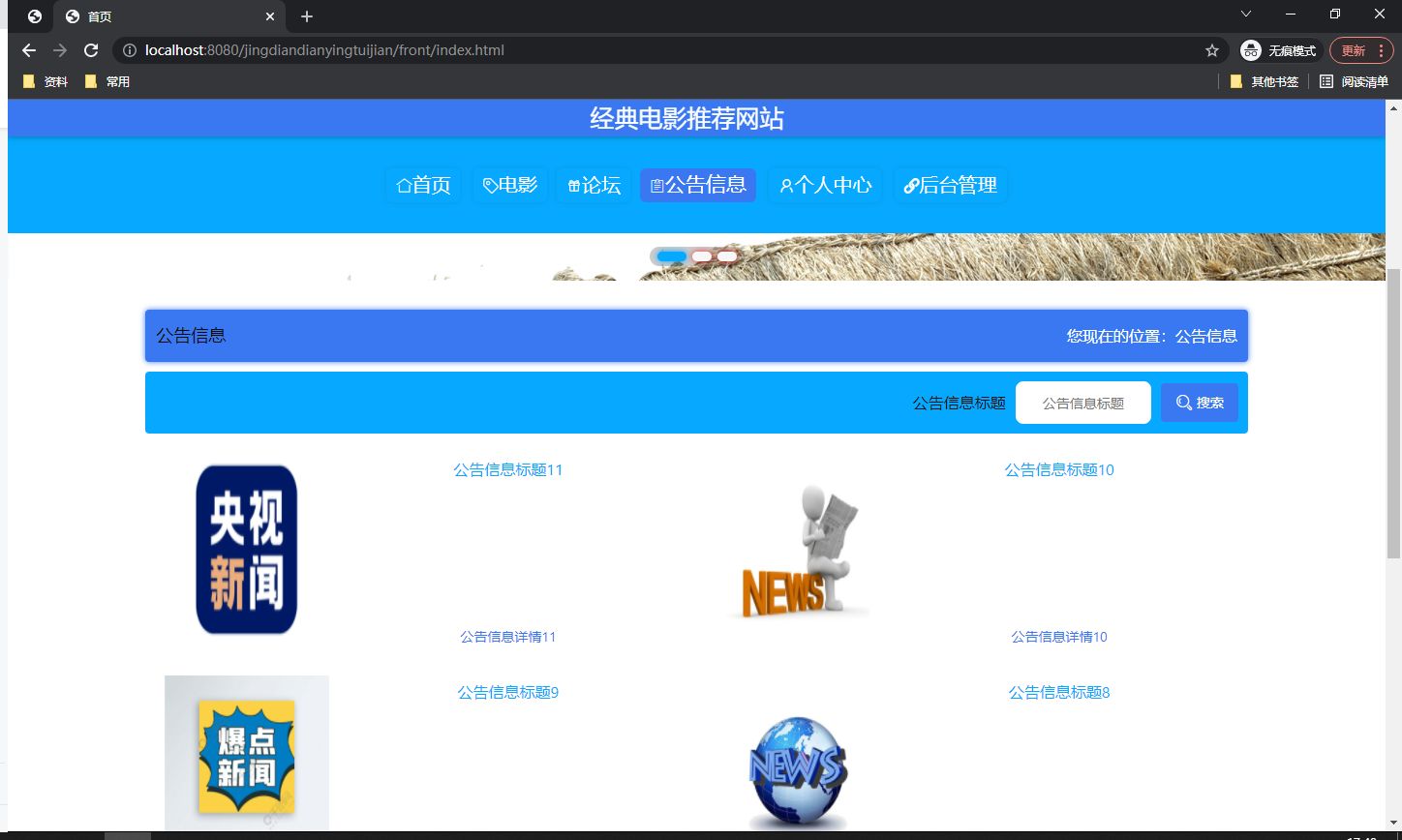Screen dimensions: 1402x840
Task: Click the link icon beside 后台管理
Action: [909, 185]
